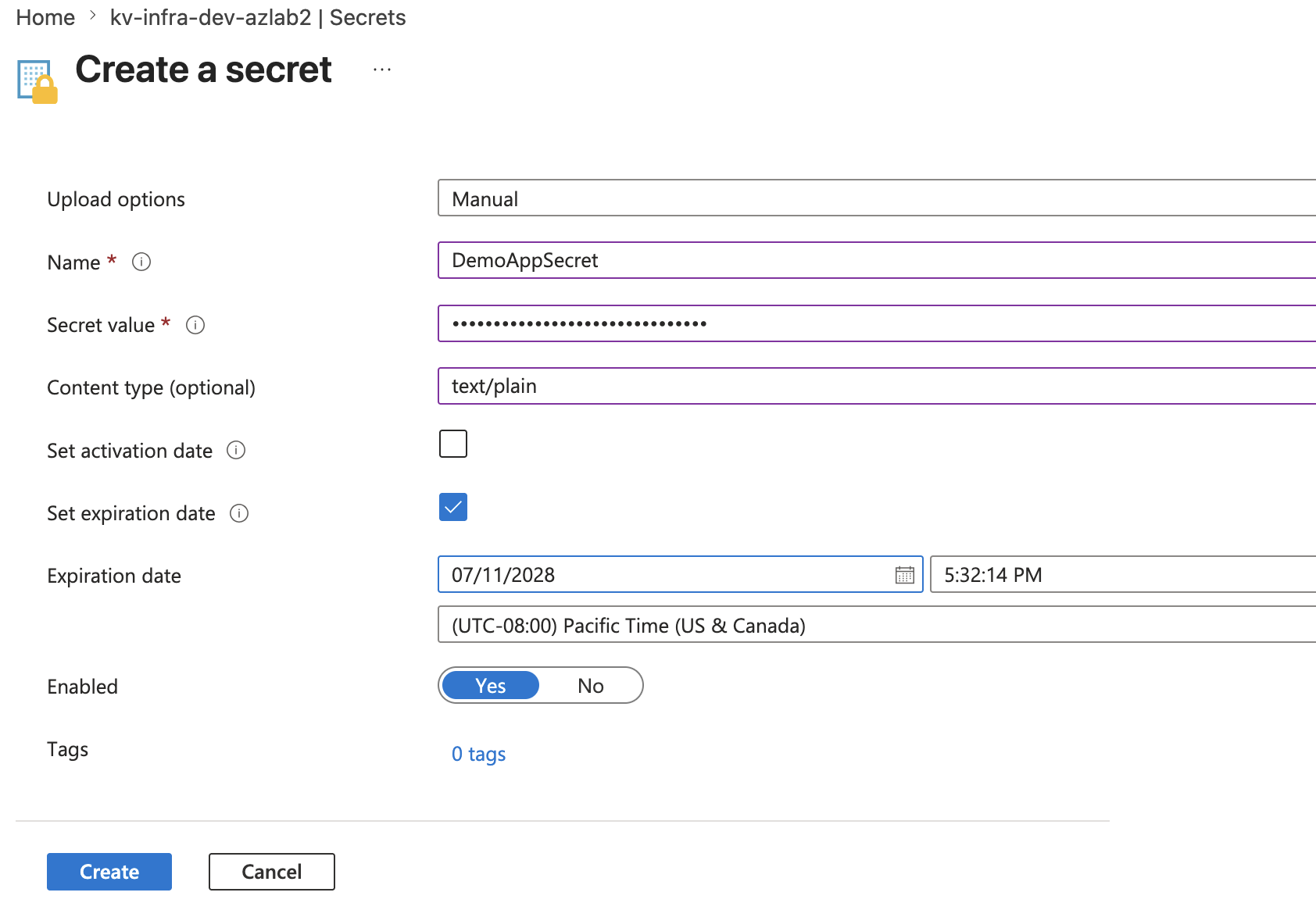Open the Pacific Time zone dropdown
The height and width of the screenshot is (903, 1316).
877,625
